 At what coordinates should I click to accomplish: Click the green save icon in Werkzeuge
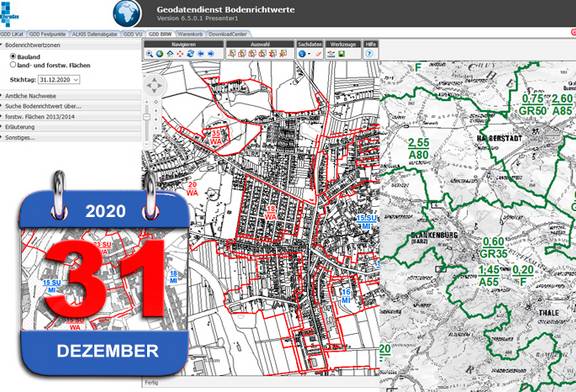[x=341, y=54]
